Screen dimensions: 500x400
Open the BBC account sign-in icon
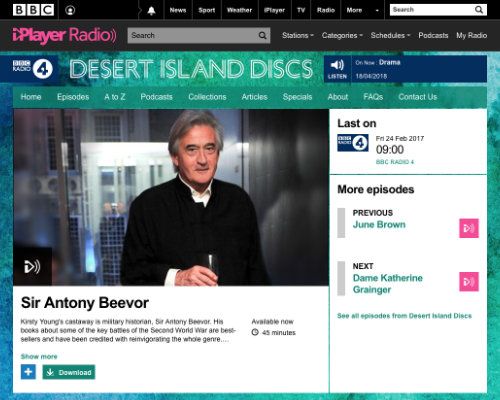pos(70,10)
